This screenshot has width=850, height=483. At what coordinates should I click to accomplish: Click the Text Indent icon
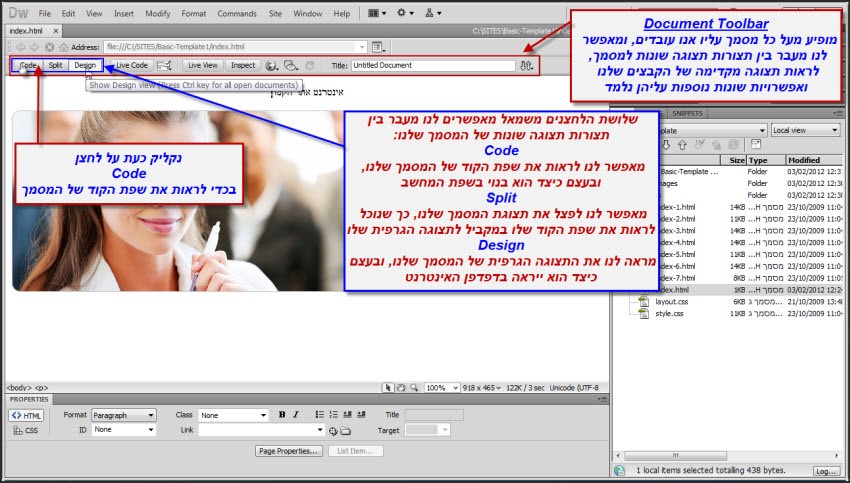361,415
